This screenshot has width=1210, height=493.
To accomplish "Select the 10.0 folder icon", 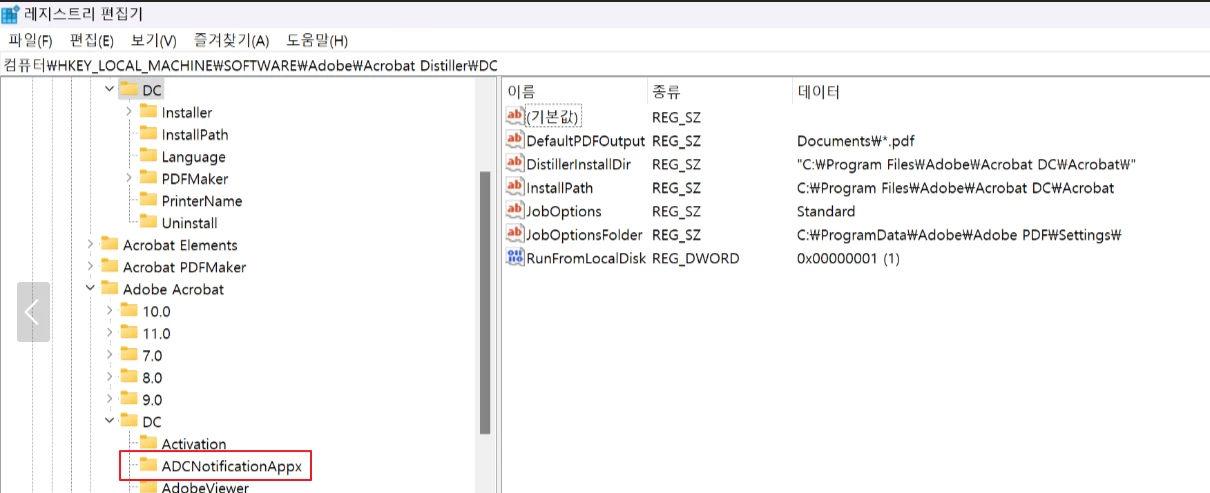I will (x=129, y=309).
